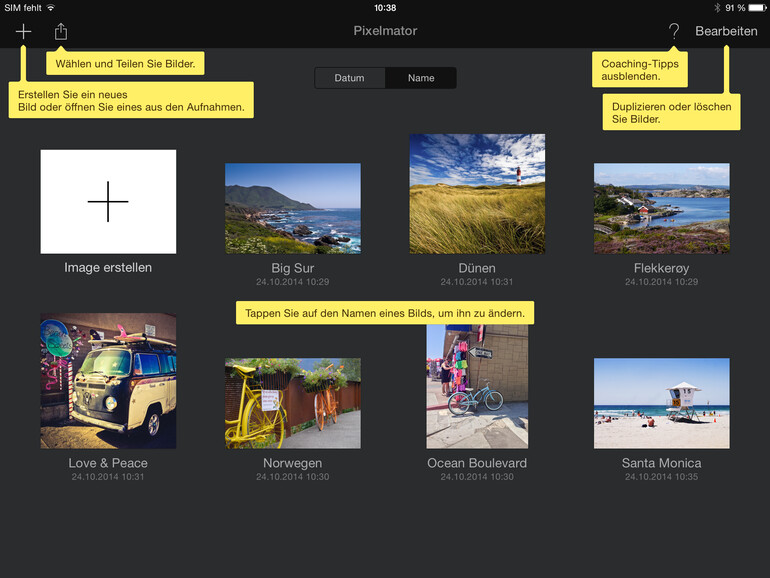Tap the plus icon to create new image
Screen dimensions: 770x578
coord(23,31)
